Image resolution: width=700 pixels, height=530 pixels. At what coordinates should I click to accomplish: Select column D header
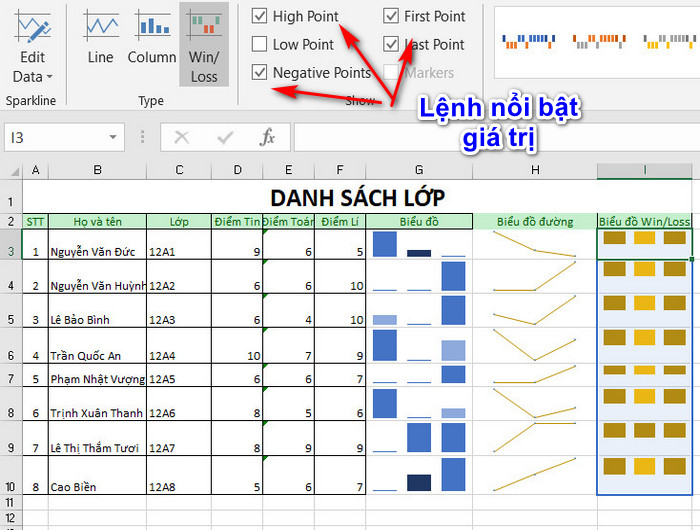[237, 170]
